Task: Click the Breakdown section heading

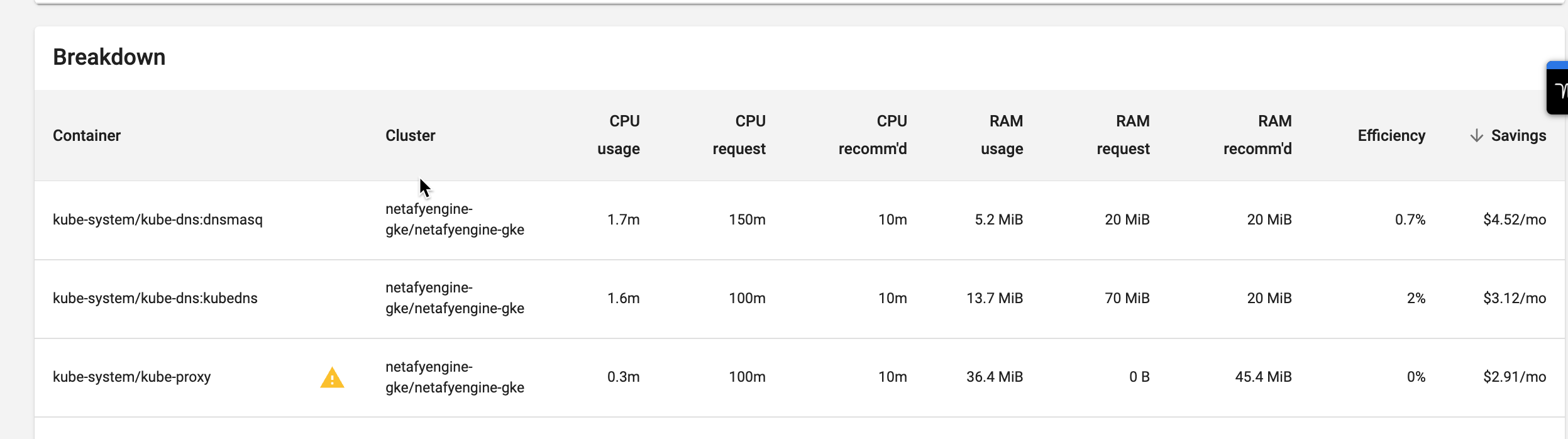Action: pos(109,57)
